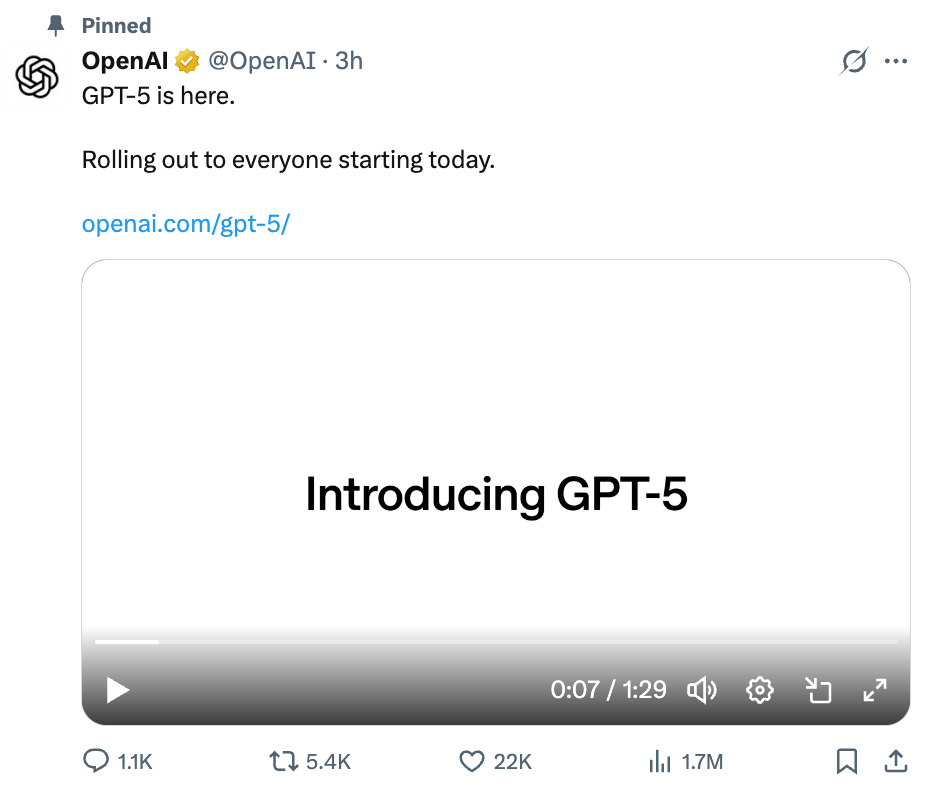Share the post using the upload icon

tap(895, 762)
